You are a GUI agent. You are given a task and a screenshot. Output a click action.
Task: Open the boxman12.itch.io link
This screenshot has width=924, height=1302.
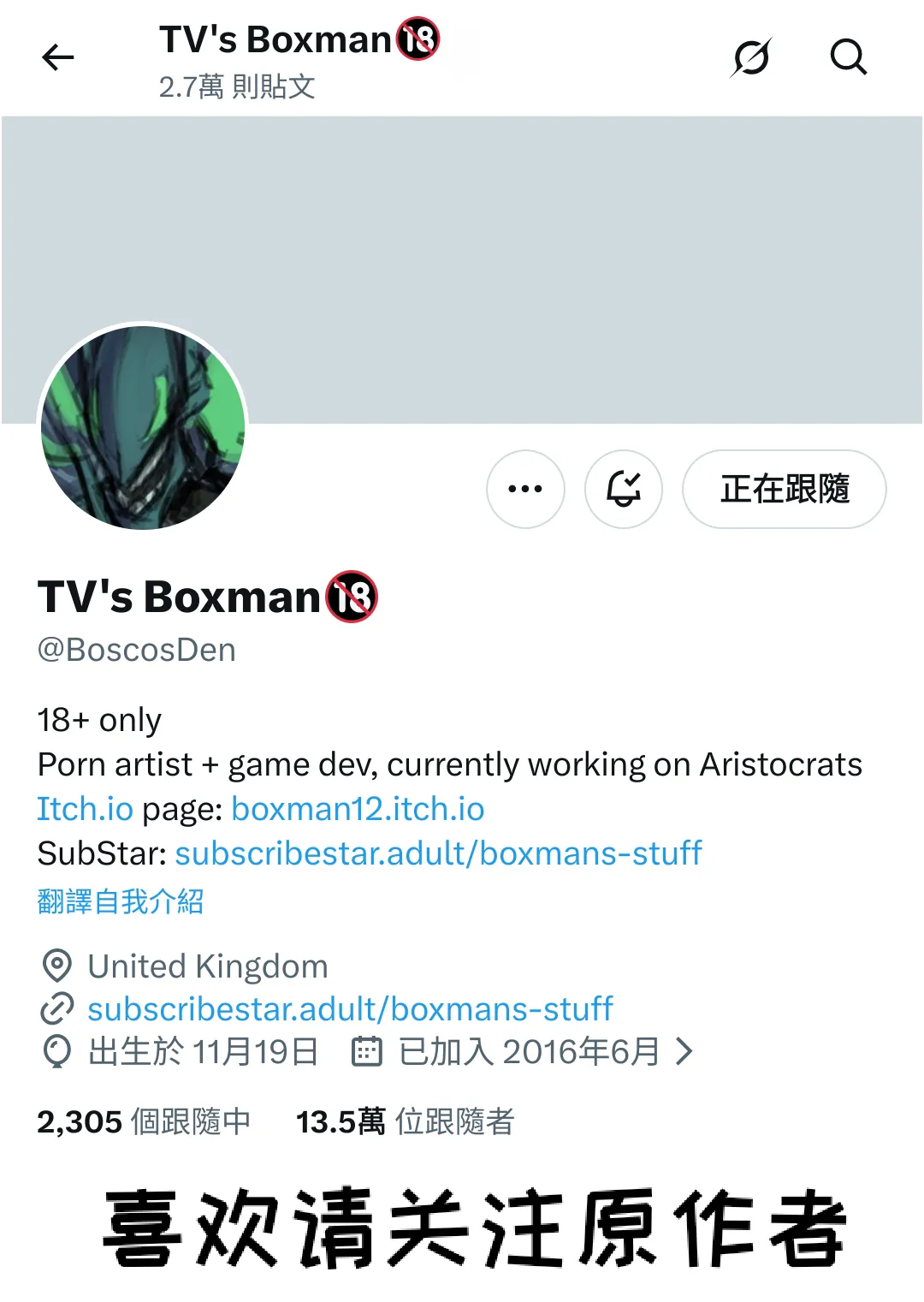pyautogui.click(x=358, y=809)
